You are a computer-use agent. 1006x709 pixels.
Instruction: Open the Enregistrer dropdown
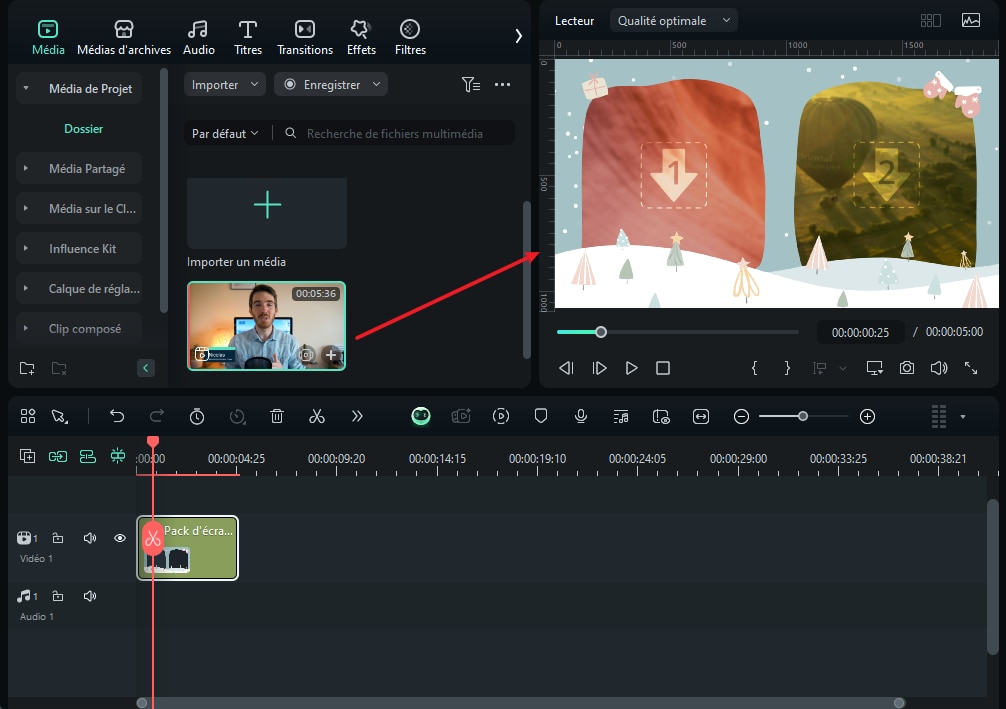pos(331,85)
